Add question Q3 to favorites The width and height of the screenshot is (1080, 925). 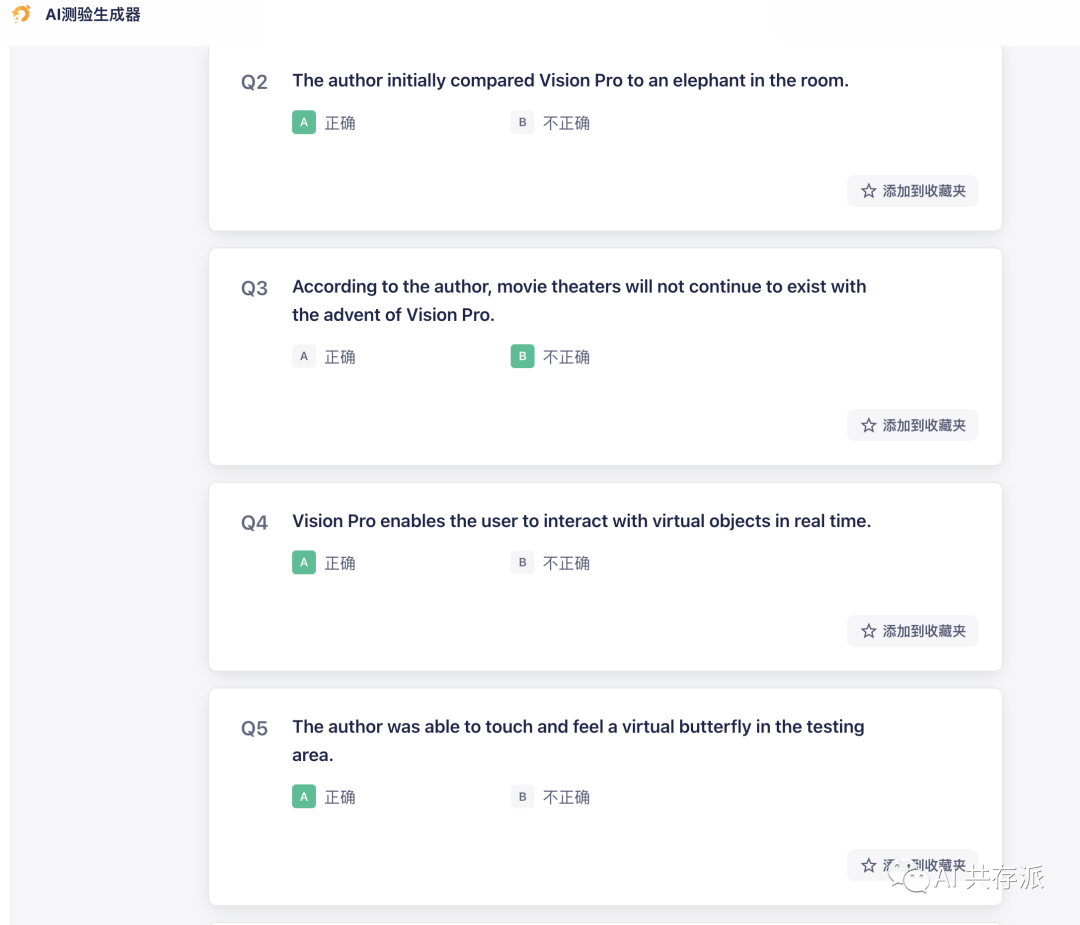(x=912, y=425)
